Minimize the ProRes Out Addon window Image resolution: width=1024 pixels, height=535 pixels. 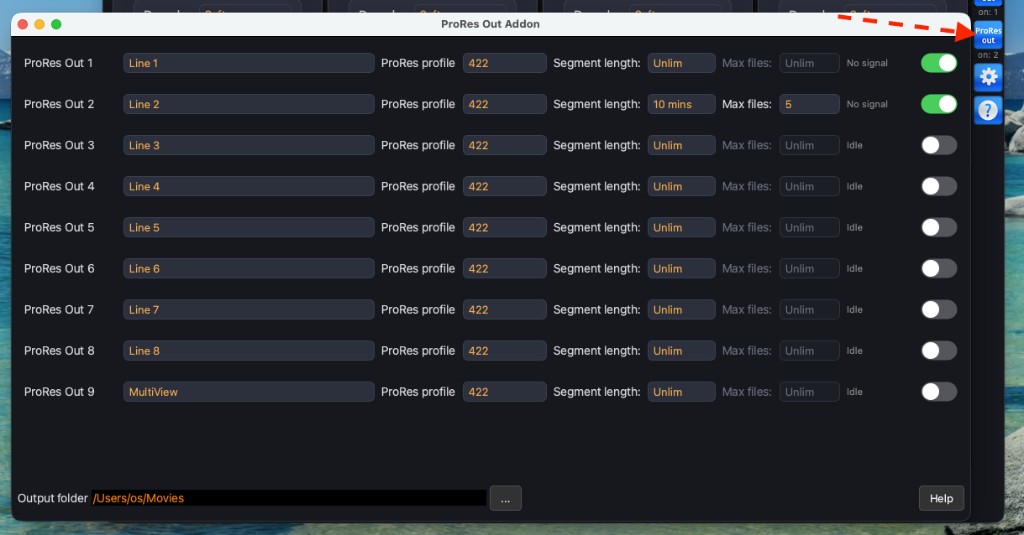coord(39,24)
